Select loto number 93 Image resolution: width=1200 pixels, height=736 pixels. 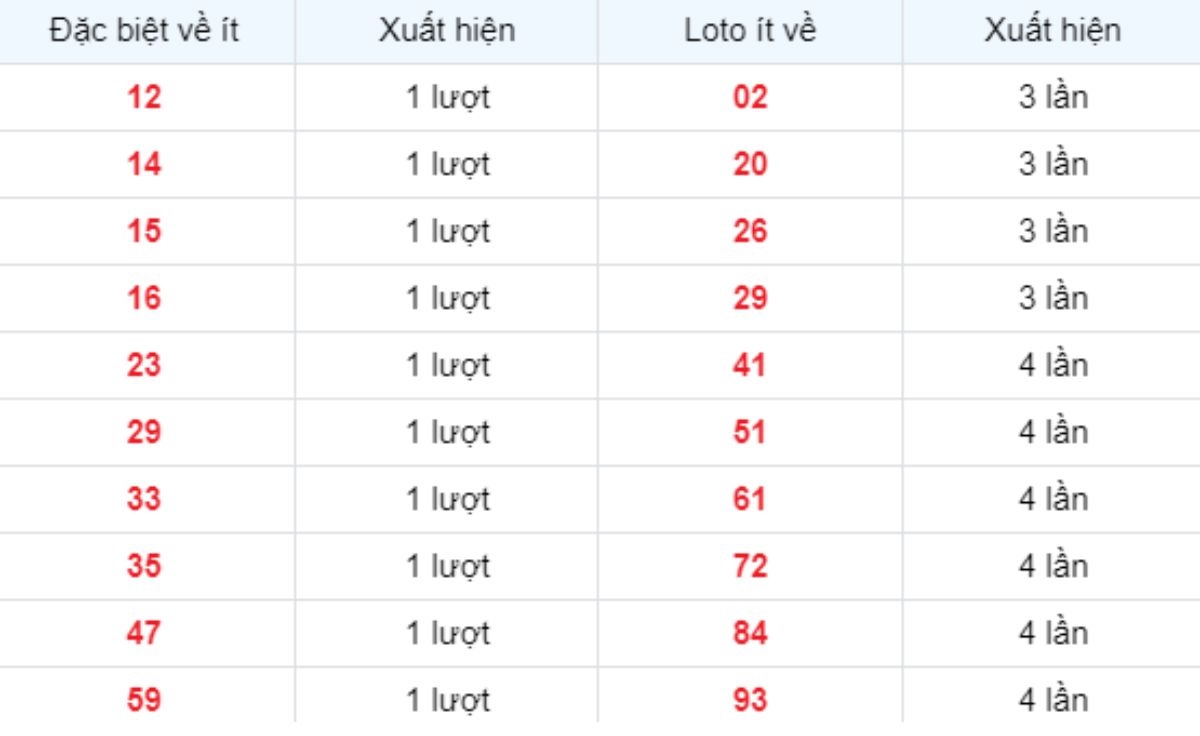[x=750, y=701]
